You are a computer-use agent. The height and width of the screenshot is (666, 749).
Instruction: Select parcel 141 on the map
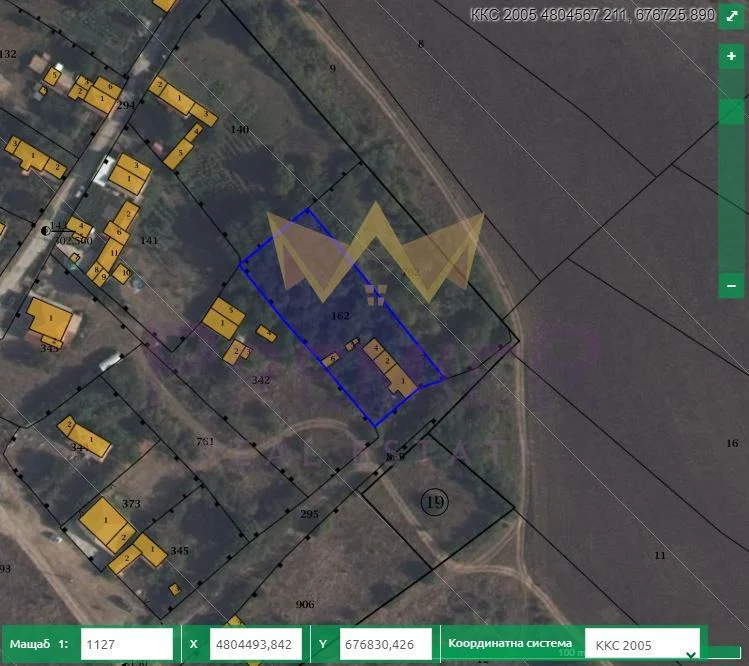click(149, 240)
